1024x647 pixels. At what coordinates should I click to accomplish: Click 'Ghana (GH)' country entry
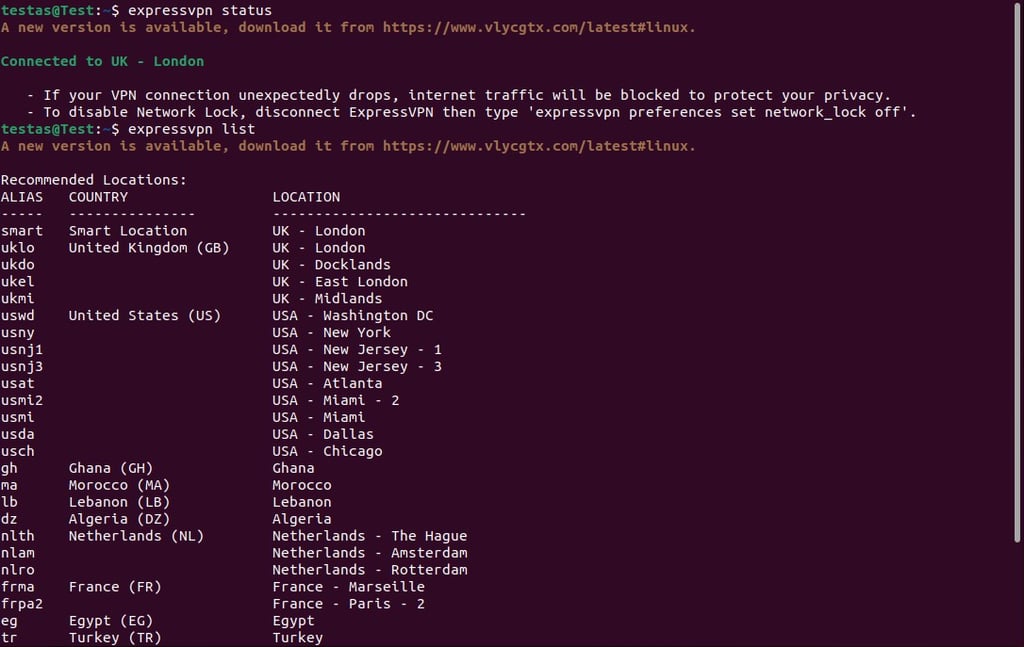click(x=111, y=469)
